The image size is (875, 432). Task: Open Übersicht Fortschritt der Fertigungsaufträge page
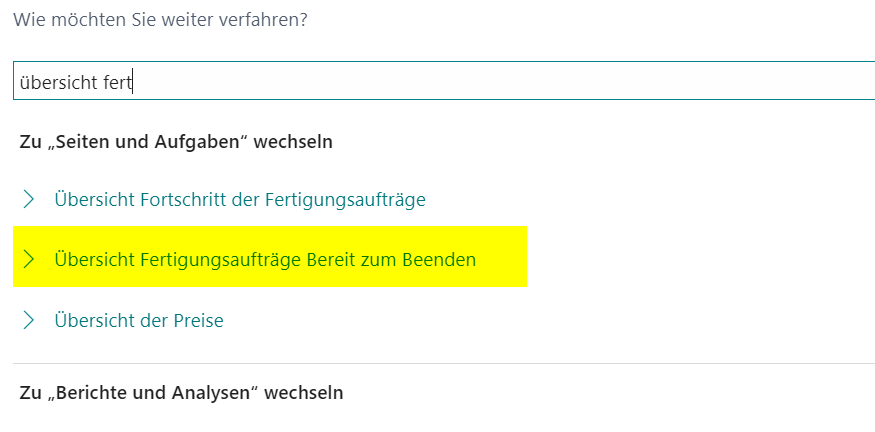tap(240, 199)
